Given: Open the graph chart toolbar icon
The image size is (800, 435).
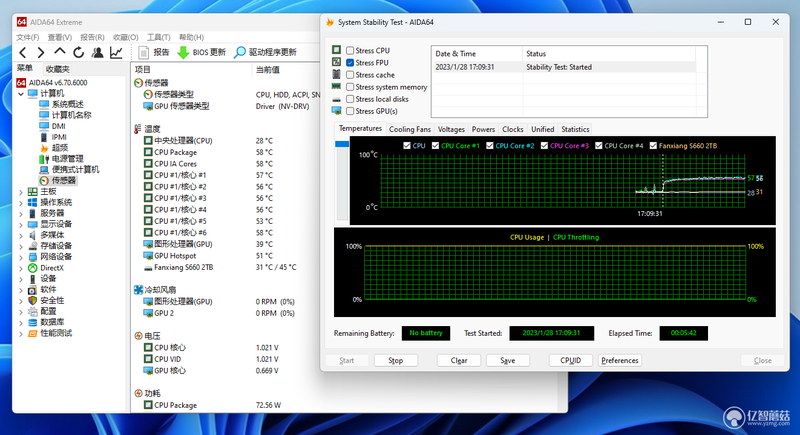Looking at the screenshot, I should coord(116,52).
